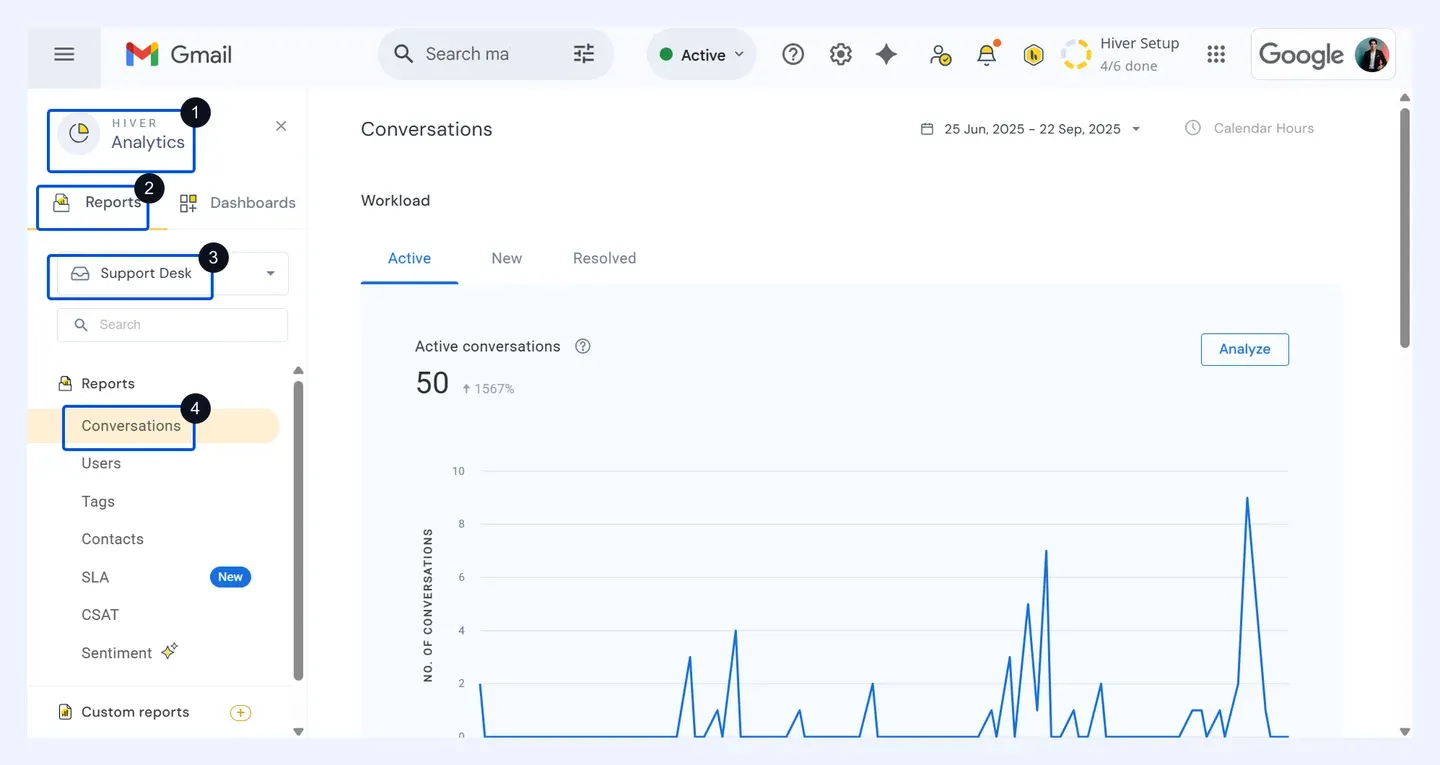
Task: Open the Tags report
Action: [98, 501]
